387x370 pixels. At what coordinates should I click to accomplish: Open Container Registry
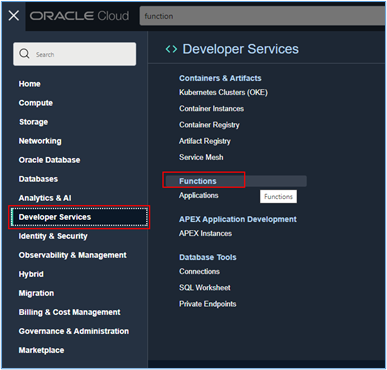point(209,125)
